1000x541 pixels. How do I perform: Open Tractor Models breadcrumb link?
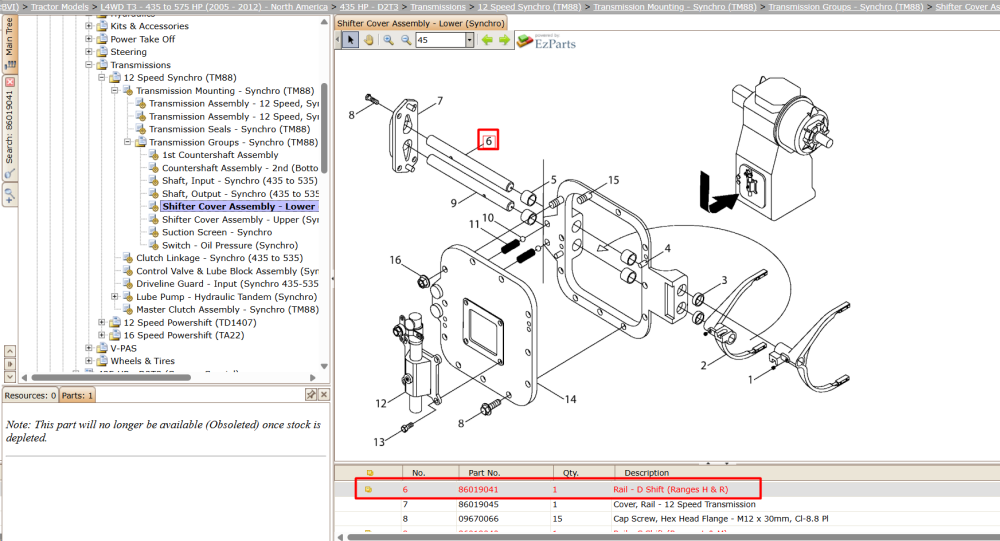click(x=60, y=6)
